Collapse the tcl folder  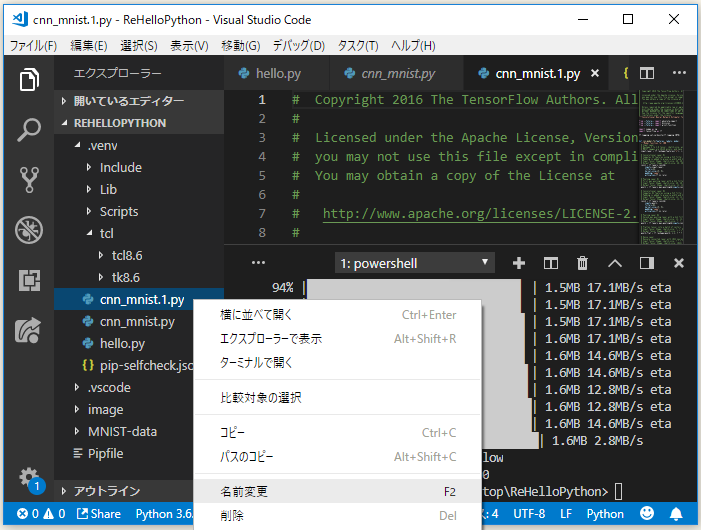(139, 233)
